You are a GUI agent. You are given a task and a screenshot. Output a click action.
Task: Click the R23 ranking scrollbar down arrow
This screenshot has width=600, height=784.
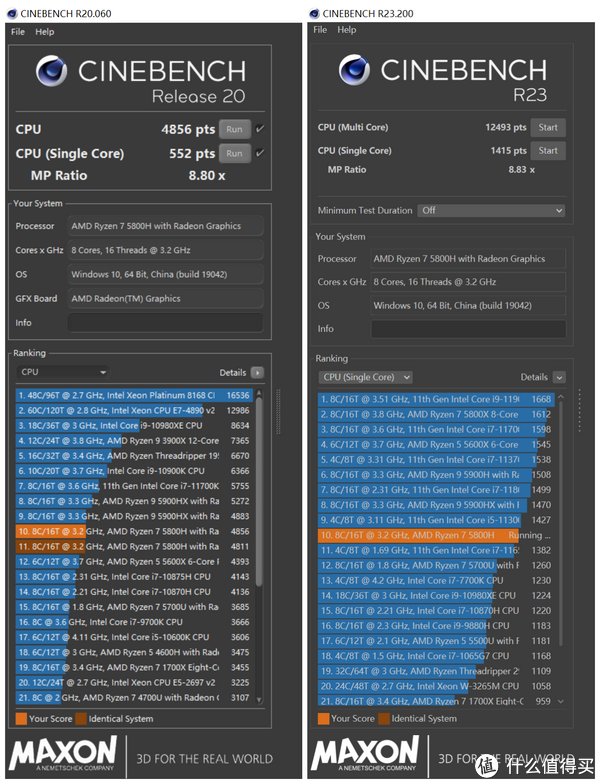pos(560,702)
